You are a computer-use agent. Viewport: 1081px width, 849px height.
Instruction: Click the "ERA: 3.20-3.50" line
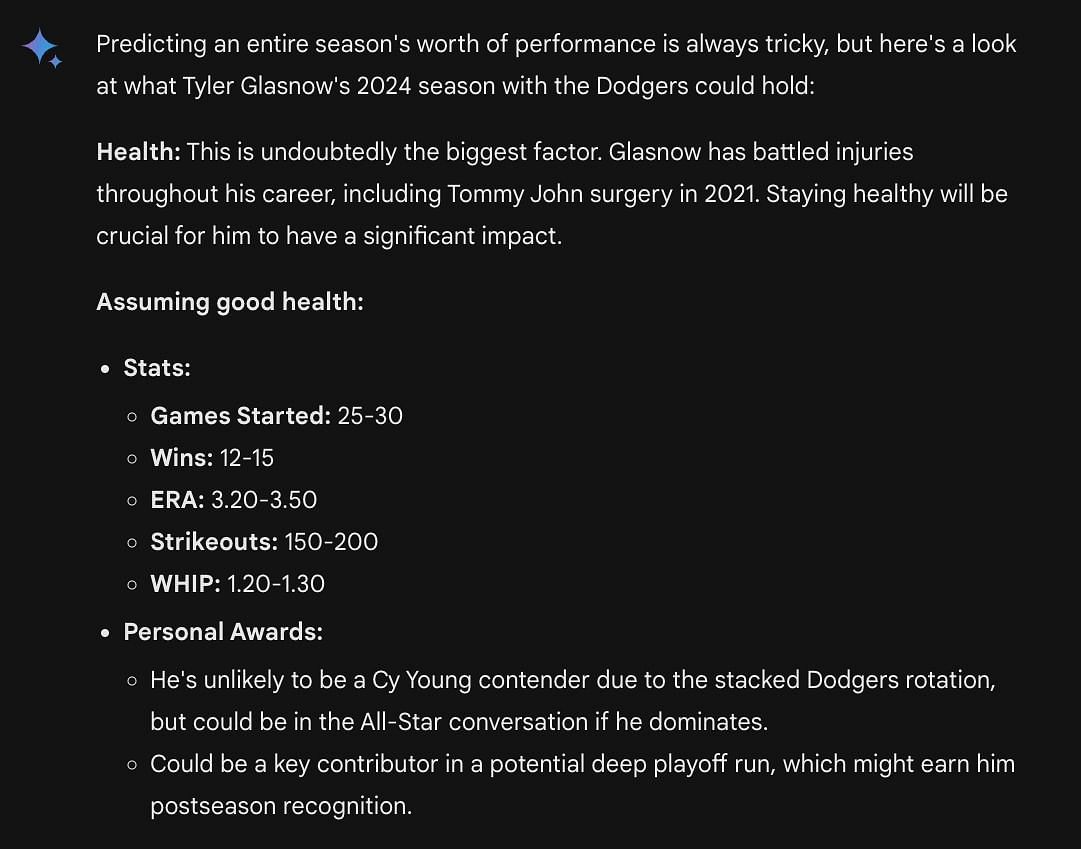(x=234, y=500)
